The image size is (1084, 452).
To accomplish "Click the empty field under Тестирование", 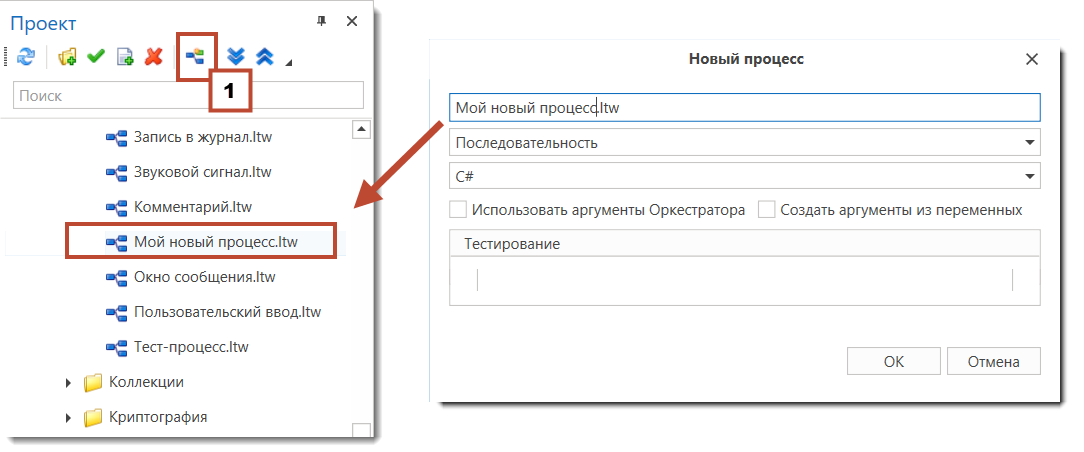I will [x=745, y=280].
